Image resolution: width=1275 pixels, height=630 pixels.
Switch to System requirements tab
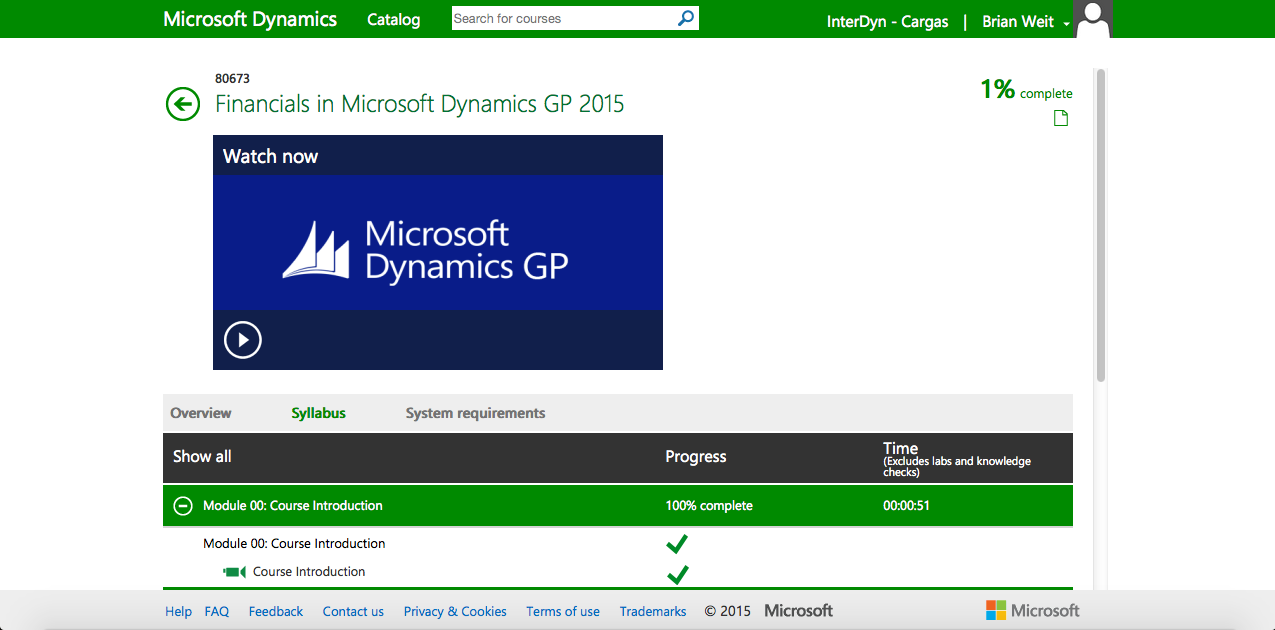point(476,413)
